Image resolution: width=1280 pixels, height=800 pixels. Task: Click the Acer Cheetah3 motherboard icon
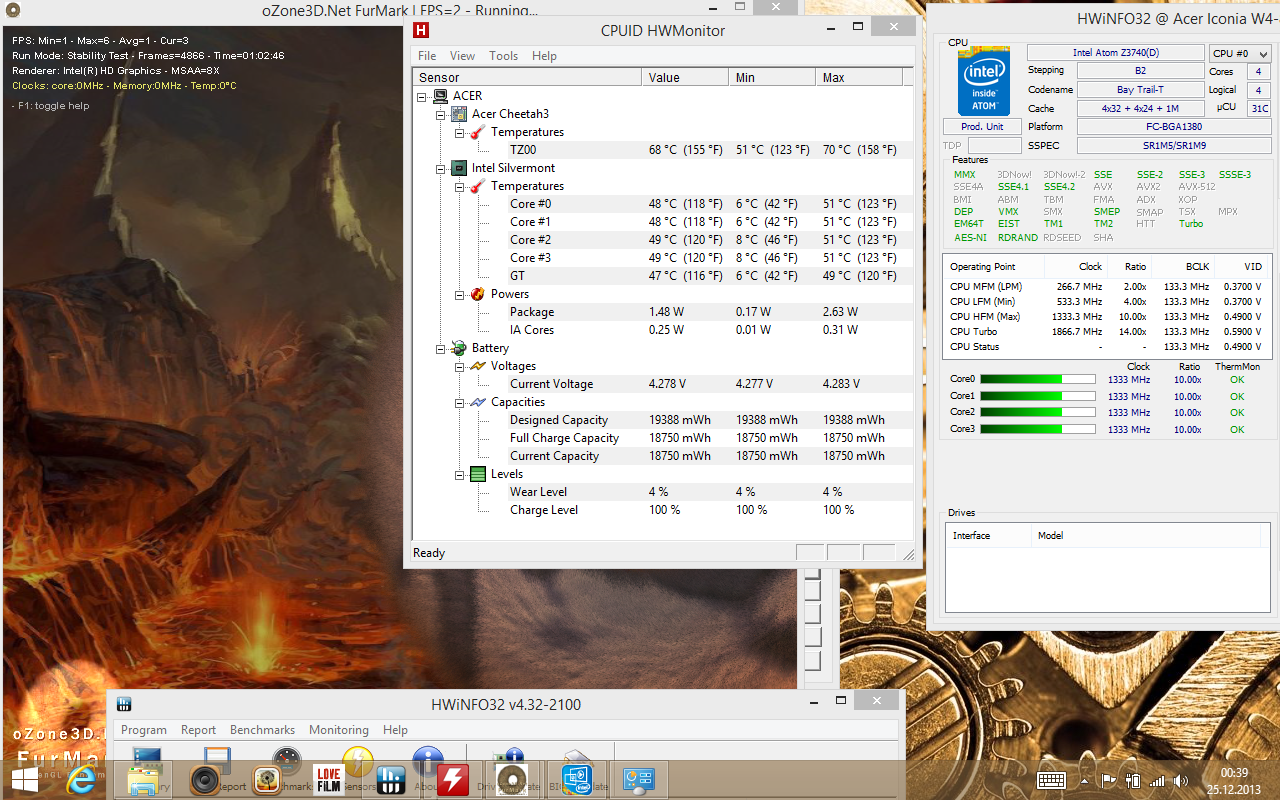point(459,114)
